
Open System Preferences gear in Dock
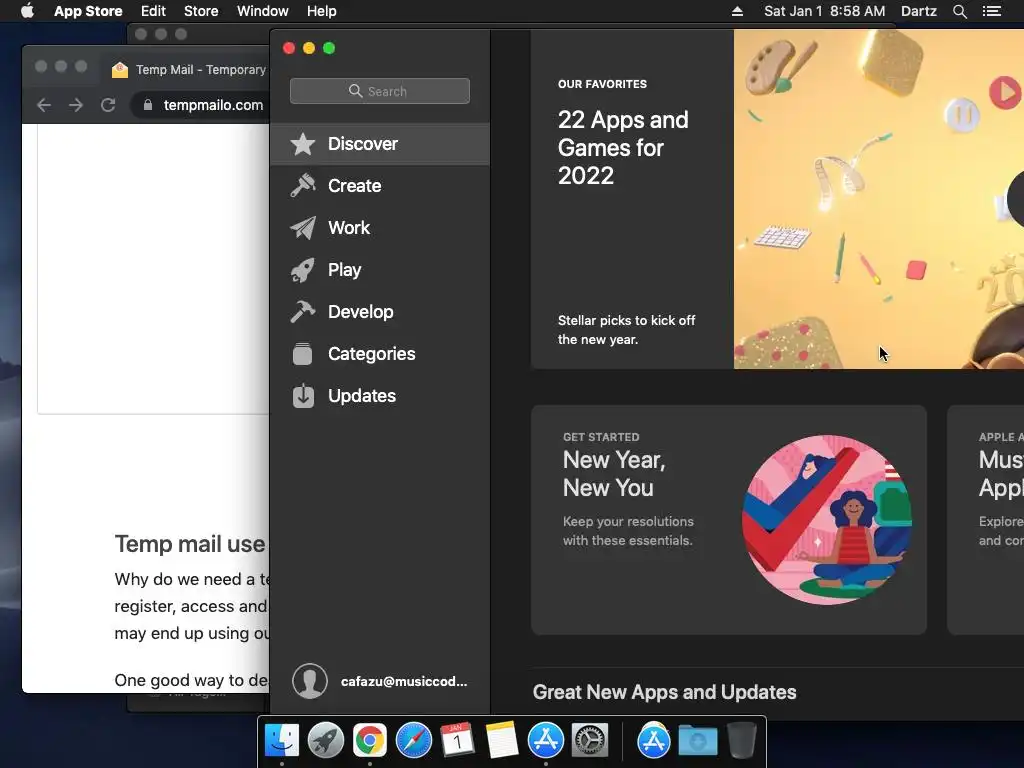click(x=590, y=741)
